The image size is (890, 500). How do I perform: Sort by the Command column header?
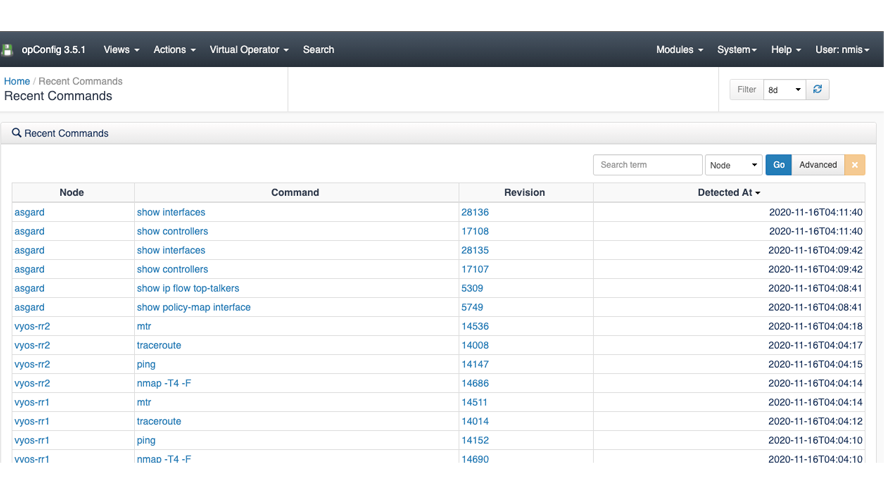[x=295, y=192]
